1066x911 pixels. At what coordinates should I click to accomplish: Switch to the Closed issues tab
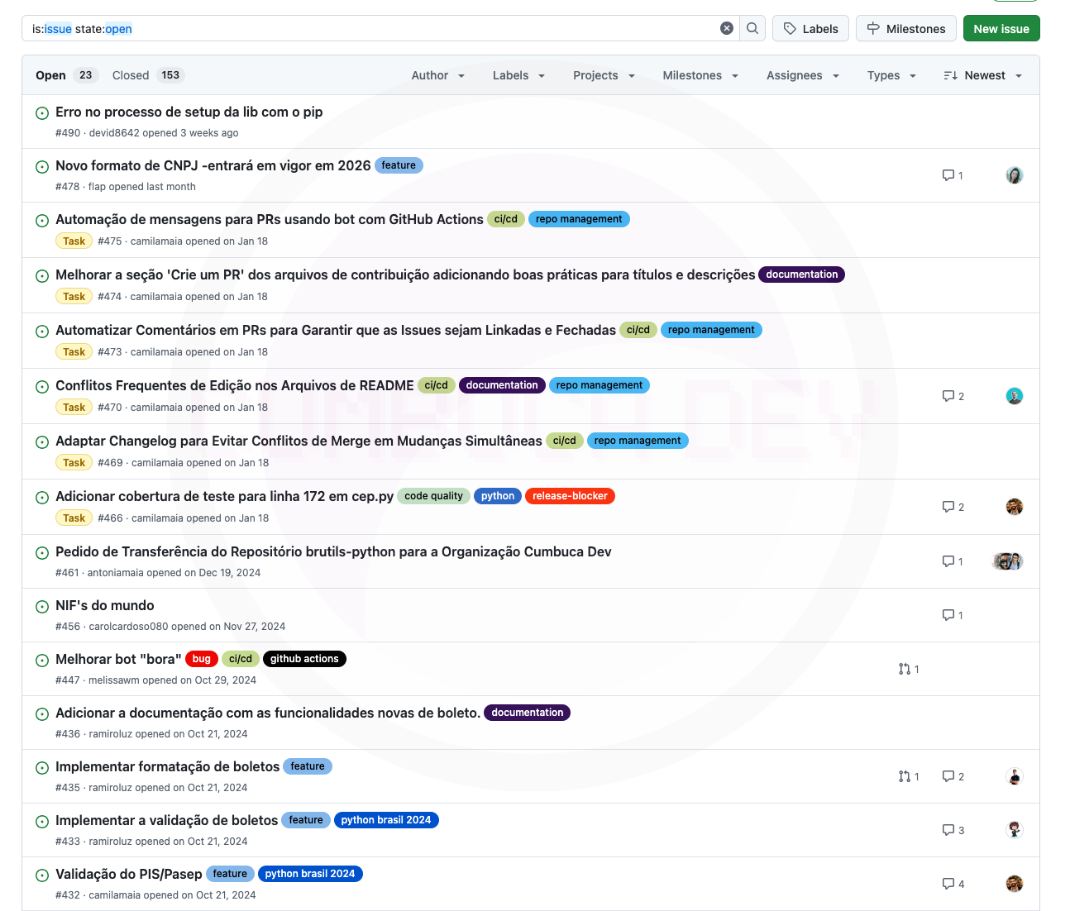(147, 76)
